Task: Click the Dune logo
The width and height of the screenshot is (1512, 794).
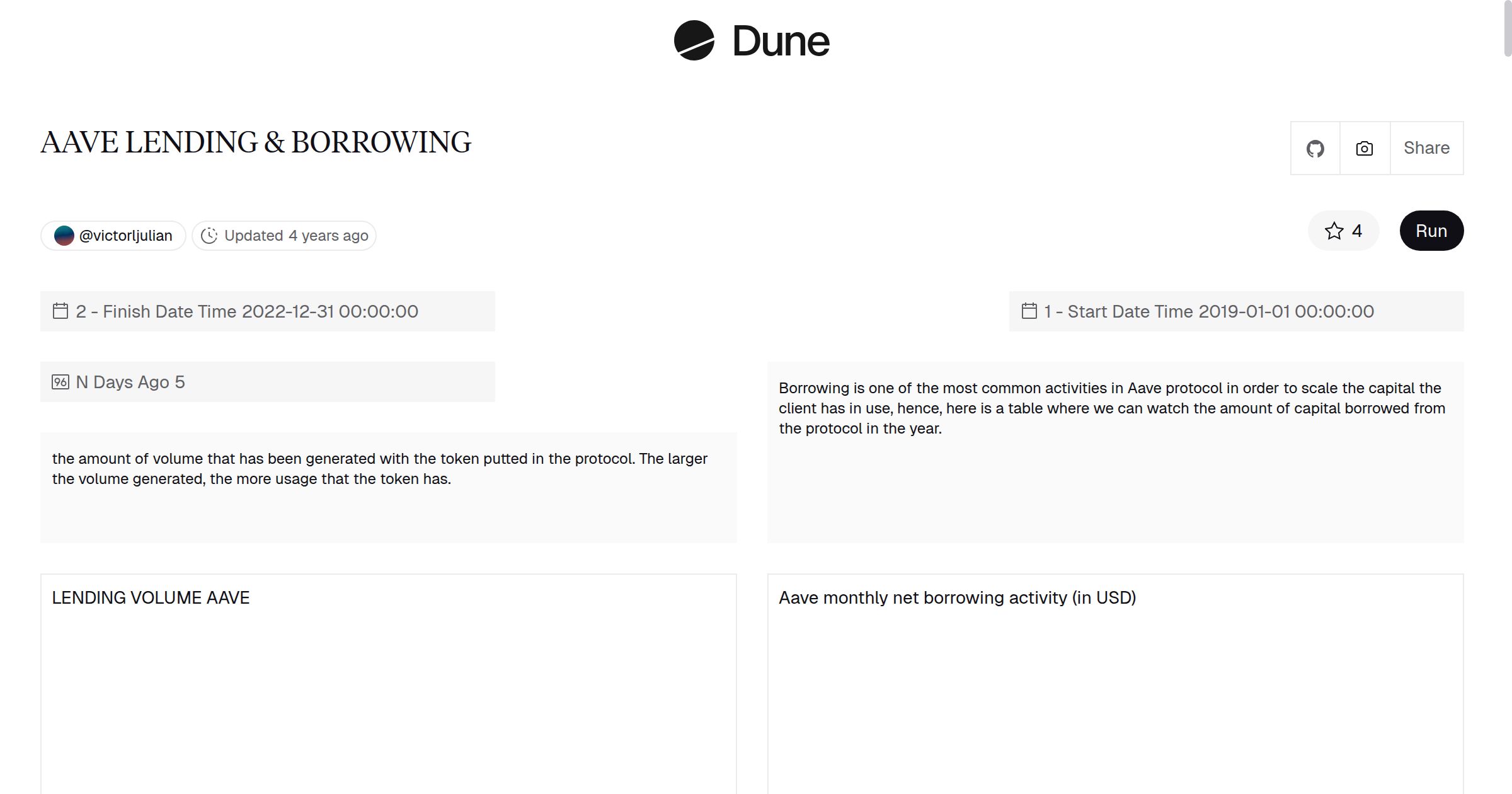Action: tap(750, 41)
